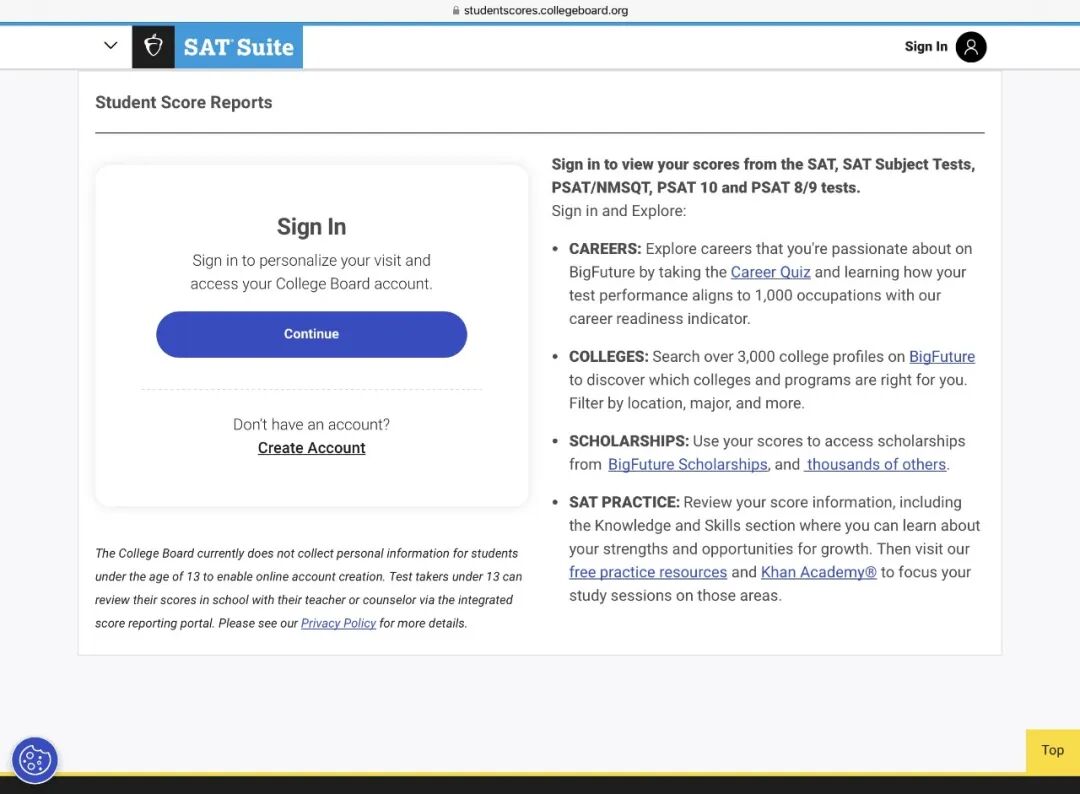Open the free practice resources link
Image resolution: width=1080 pixels, height=794 pixels.
pos(647,573)
